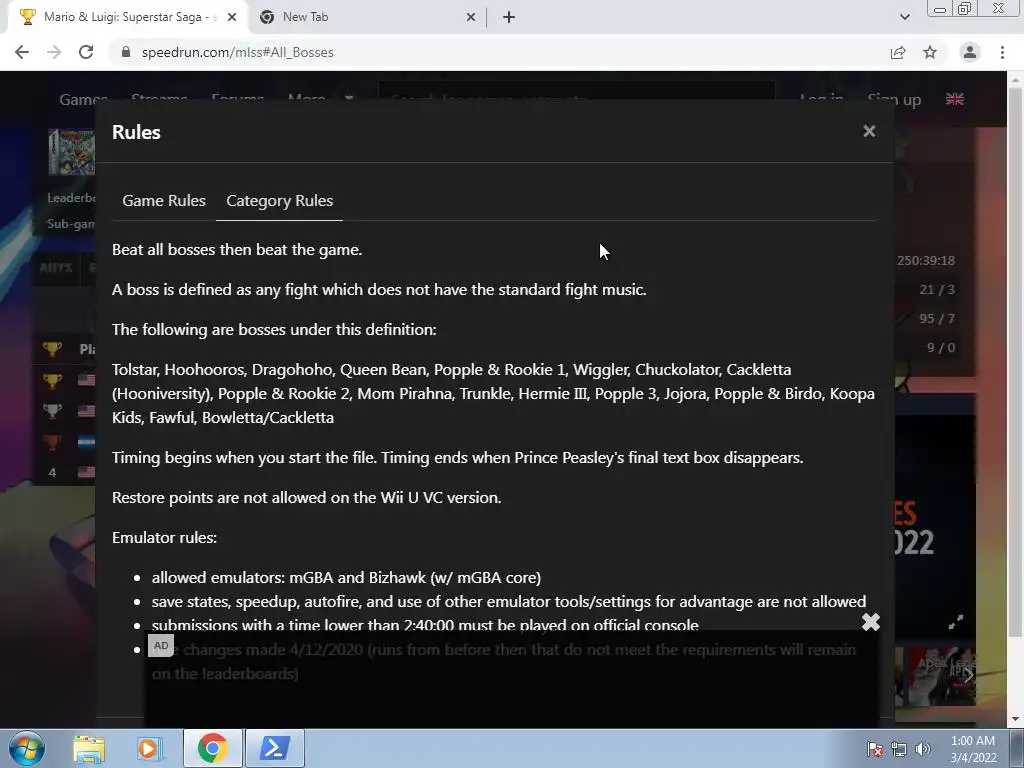The height and width of the screenshot is (768, 1024).
Task: Open the Windows Start menu
Action: (26, 748)
